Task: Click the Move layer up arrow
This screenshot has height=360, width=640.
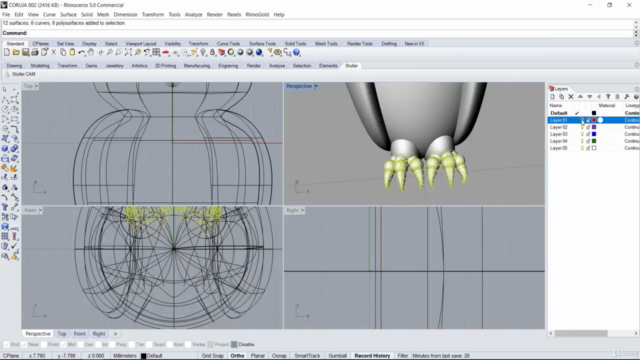Action: coord(580,97)
